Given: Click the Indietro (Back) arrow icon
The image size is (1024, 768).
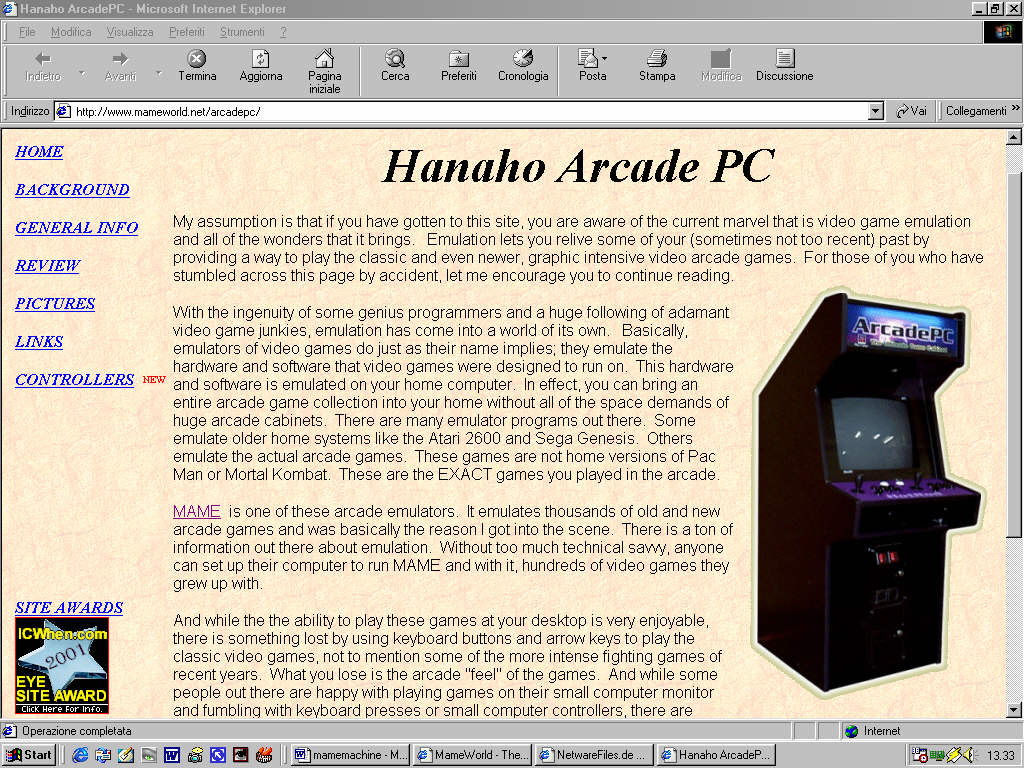Looking at the screenshot, I should coord(43,59).
